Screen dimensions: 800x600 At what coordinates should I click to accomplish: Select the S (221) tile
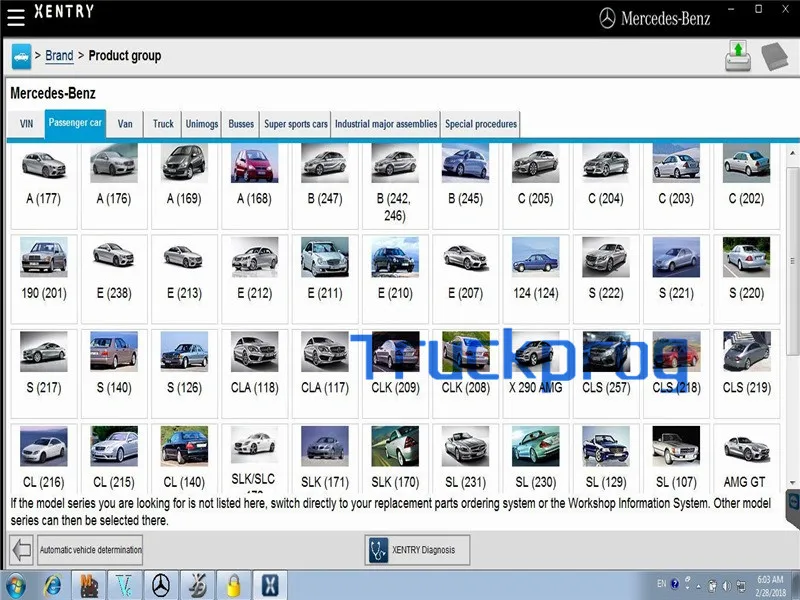(x=676, y=279)
